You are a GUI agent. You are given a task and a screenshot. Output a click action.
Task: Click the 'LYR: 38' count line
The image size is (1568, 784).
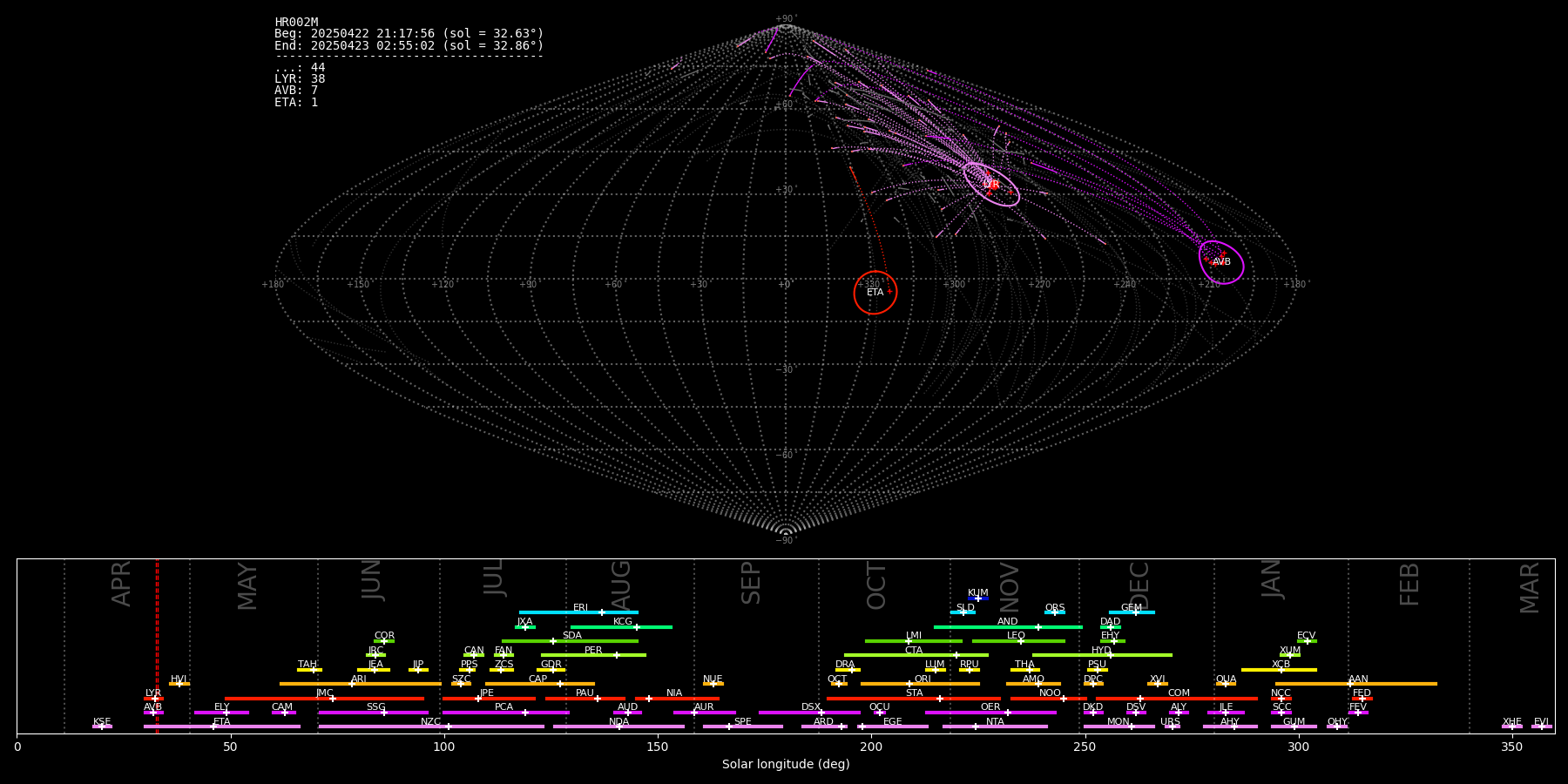[300, 79]
